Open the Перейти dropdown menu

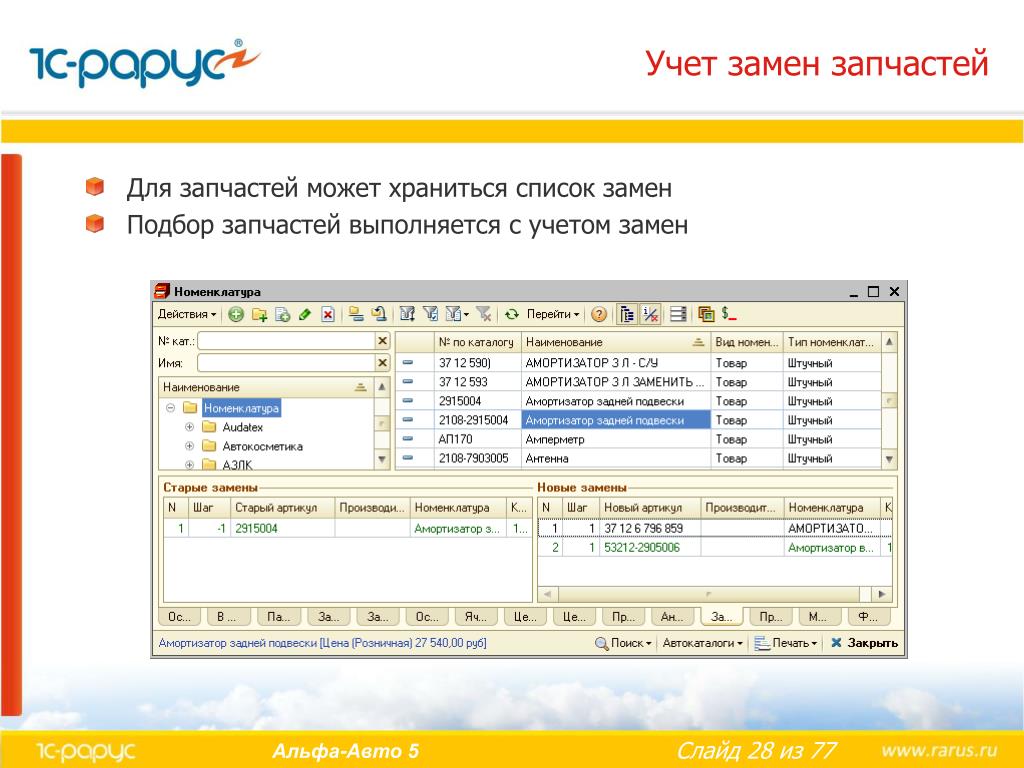tap(552, 314)
